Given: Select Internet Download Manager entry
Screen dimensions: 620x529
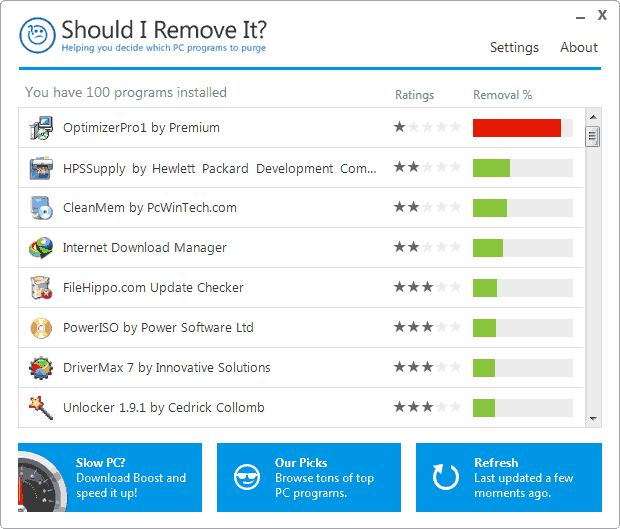Looking at the screenshot, I should pos(301,248).
